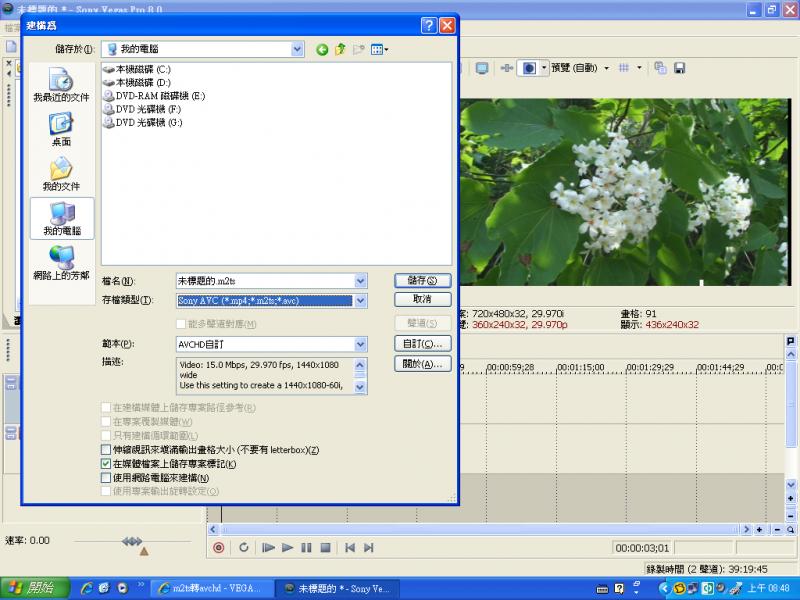This screenshot has width=800, height=600.
Task: Switch to the 未標題的 Sony Vegas taskbar window
Action: (335, 588)
